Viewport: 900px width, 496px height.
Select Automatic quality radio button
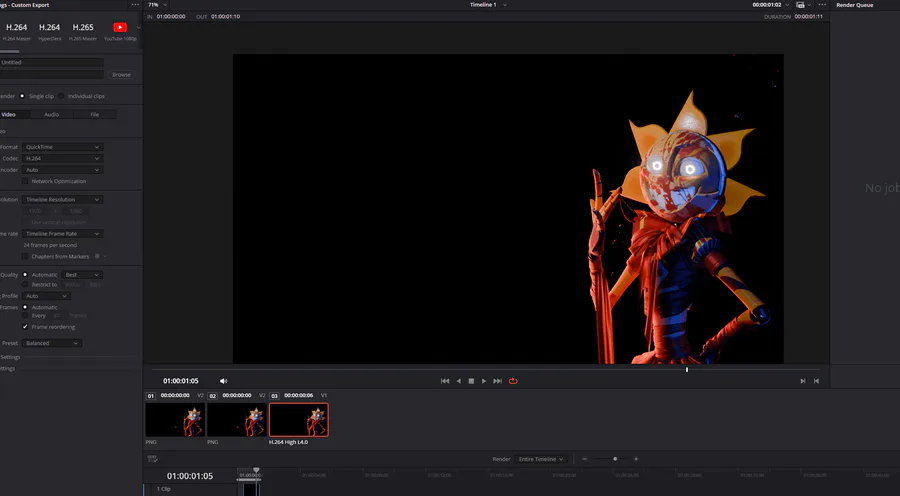[25, 275]
